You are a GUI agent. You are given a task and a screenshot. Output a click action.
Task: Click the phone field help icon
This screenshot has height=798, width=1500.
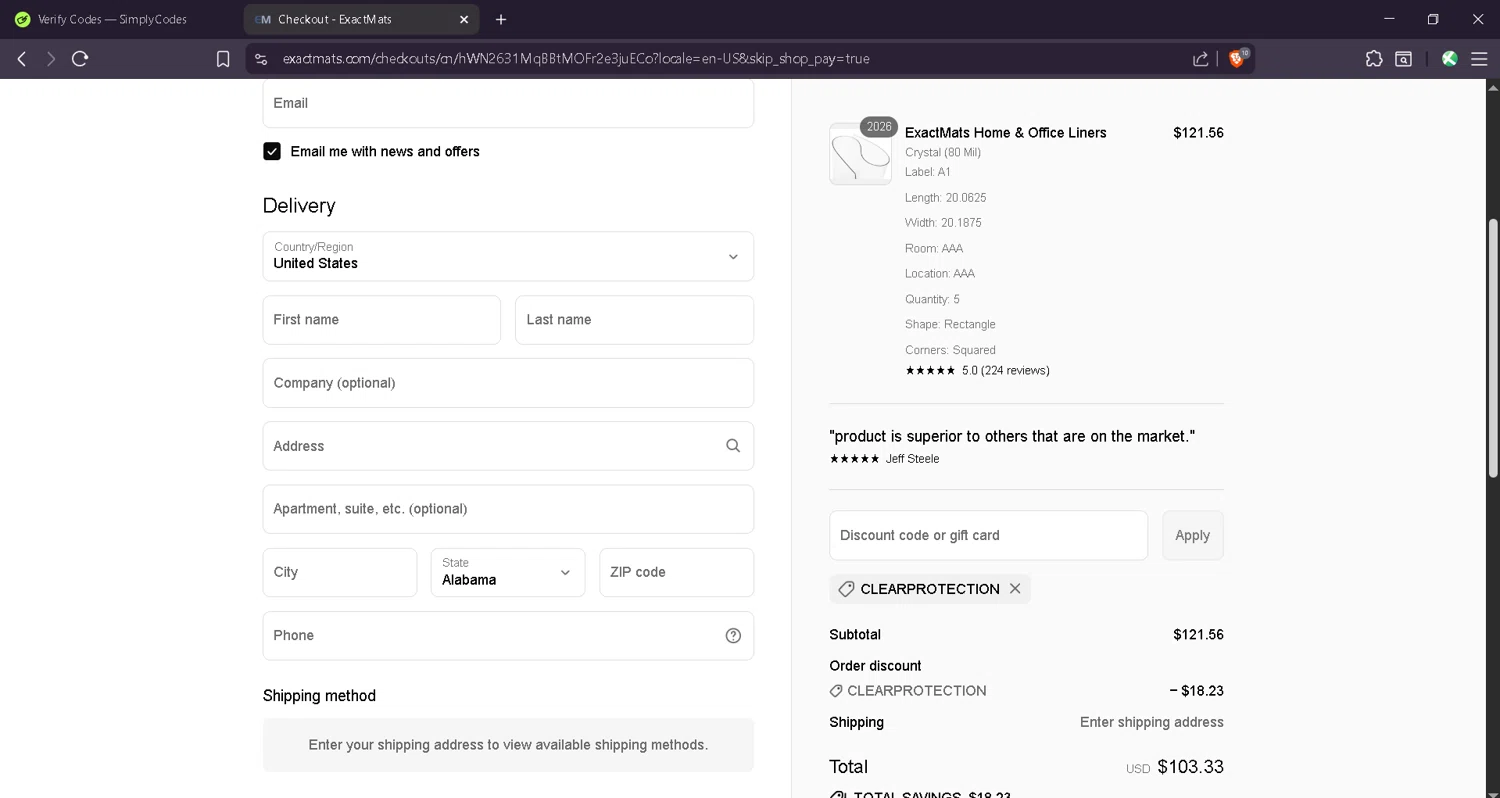pyautogui.click(x=733, y=636)
